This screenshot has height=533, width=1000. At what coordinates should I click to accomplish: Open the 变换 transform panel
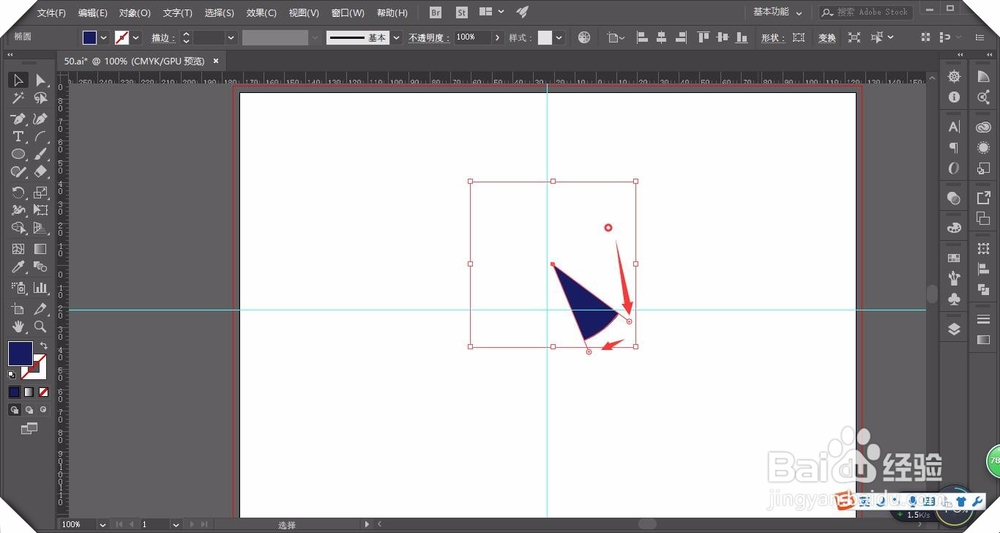point(827,38)
